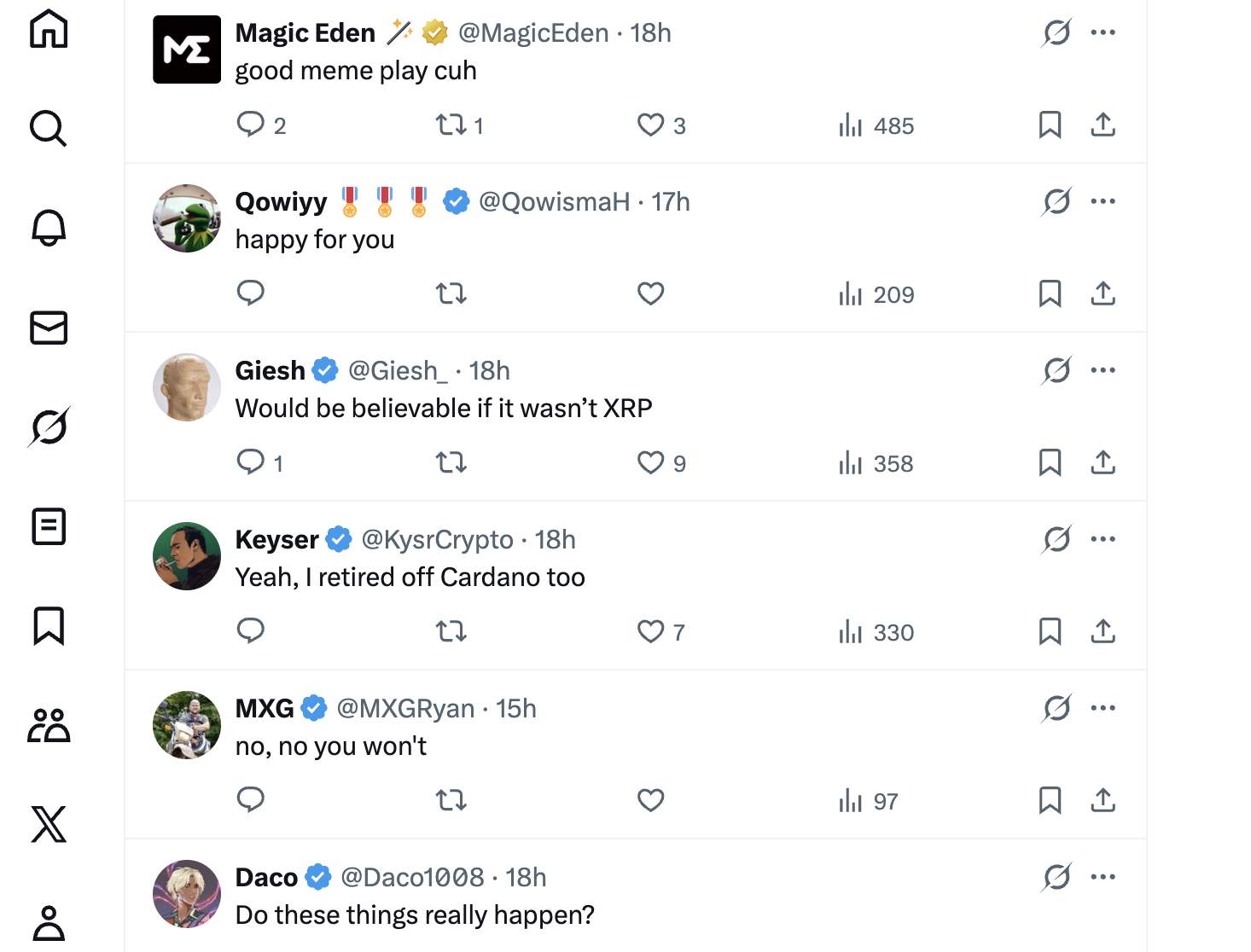Open Search from the left sidebar

[49, 129]
